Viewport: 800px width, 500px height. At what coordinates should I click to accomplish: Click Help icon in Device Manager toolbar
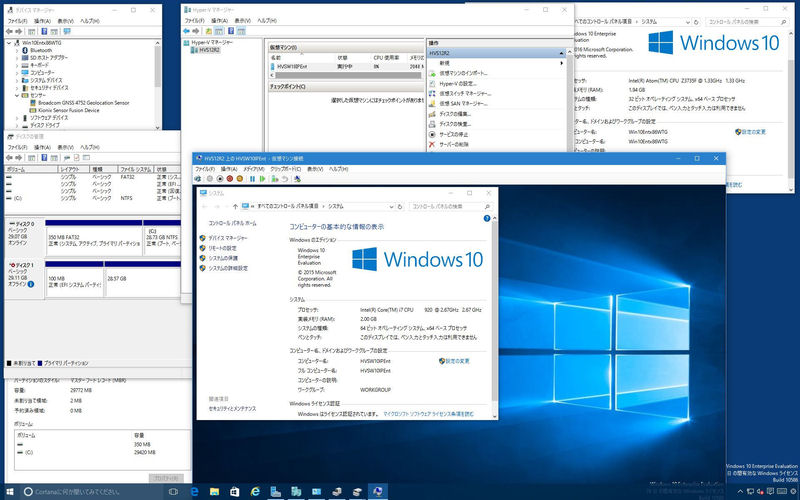pyautogui.click(x=44, y=32)
